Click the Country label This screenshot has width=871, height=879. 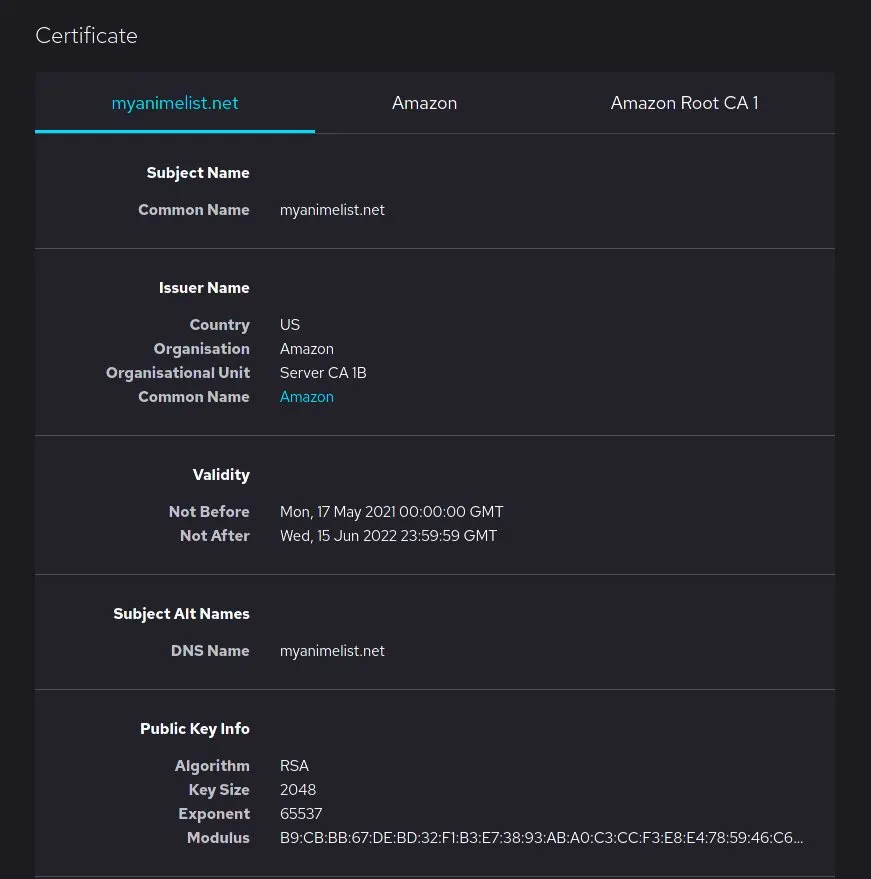click(220, 325)
